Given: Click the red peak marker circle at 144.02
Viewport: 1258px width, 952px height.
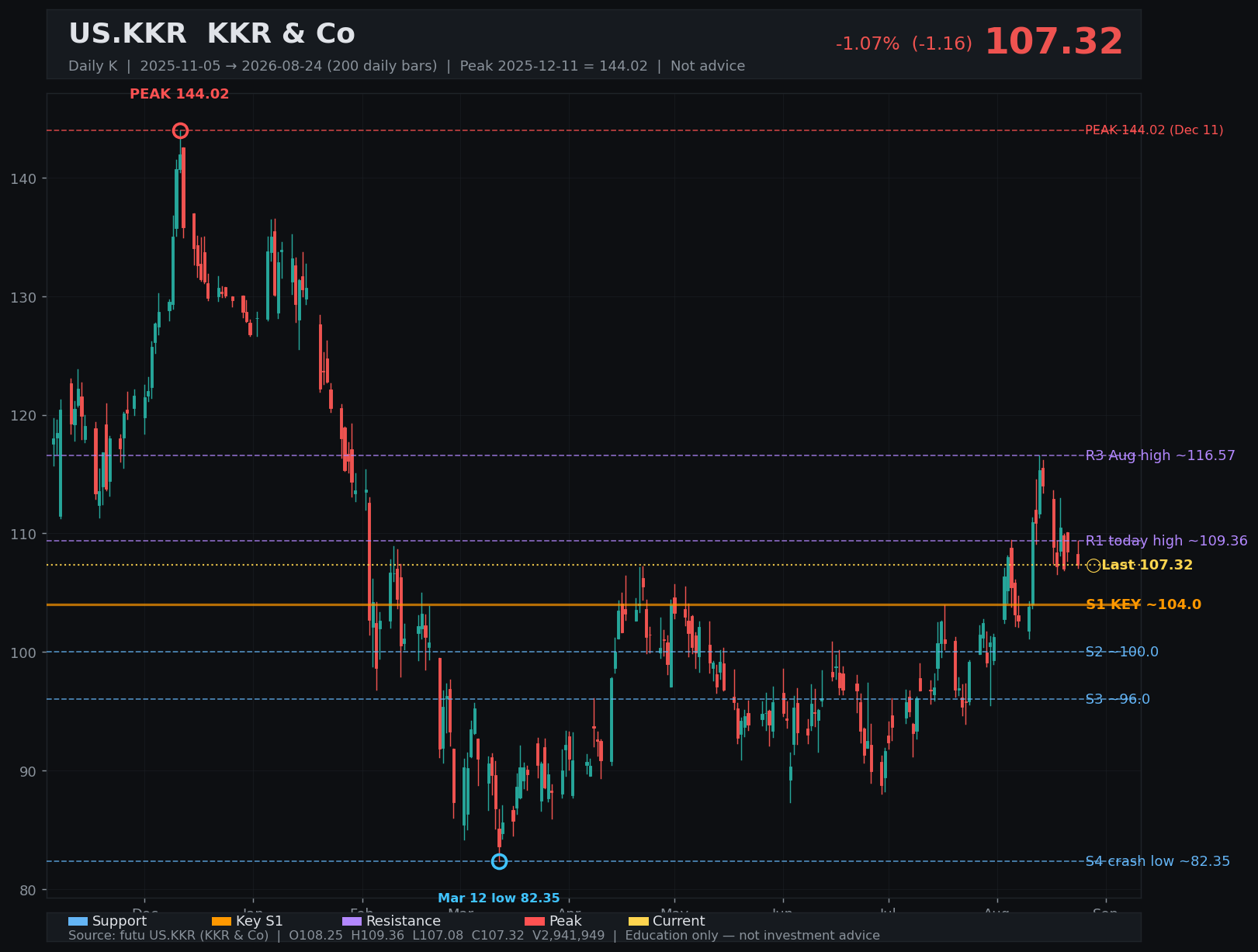Looking at the screenshot, I should [x=180, y=130].
